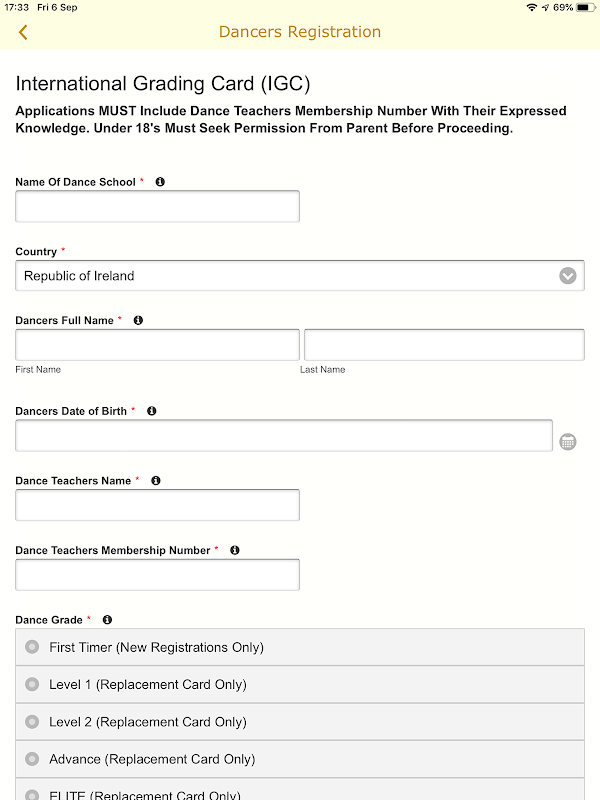Image resolution: width=600 pixels, height=800 pixels.
Task: Focus the Dancers Date of Birth field
Action: 284,436
